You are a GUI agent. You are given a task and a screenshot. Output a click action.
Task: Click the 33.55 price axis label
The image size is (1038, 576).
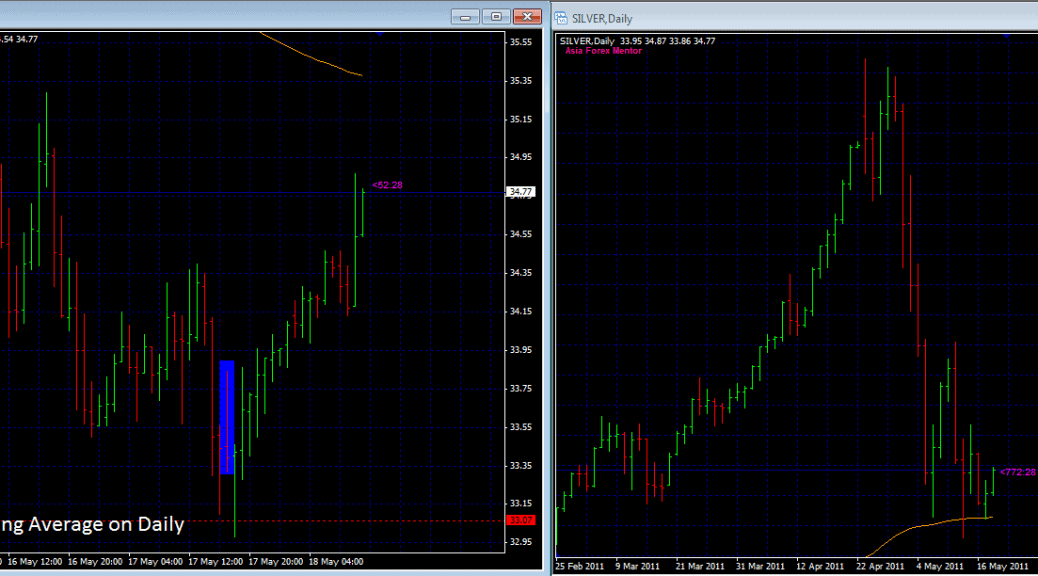[520, 427]
